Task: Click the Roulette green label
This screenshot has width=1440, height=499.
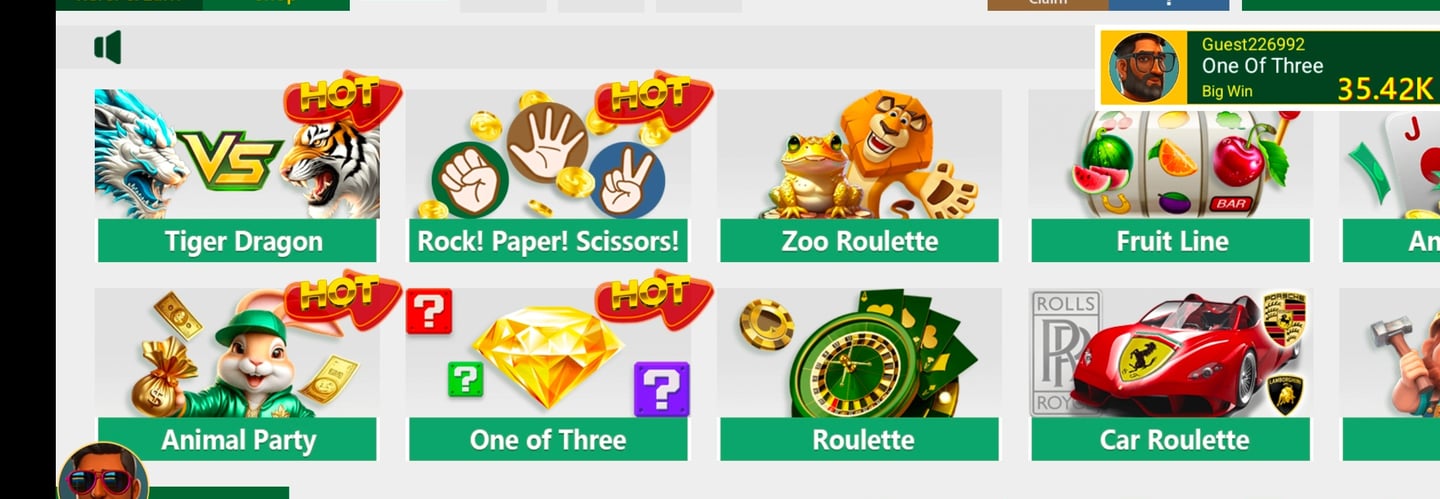Action: click(x=860, y=440)
